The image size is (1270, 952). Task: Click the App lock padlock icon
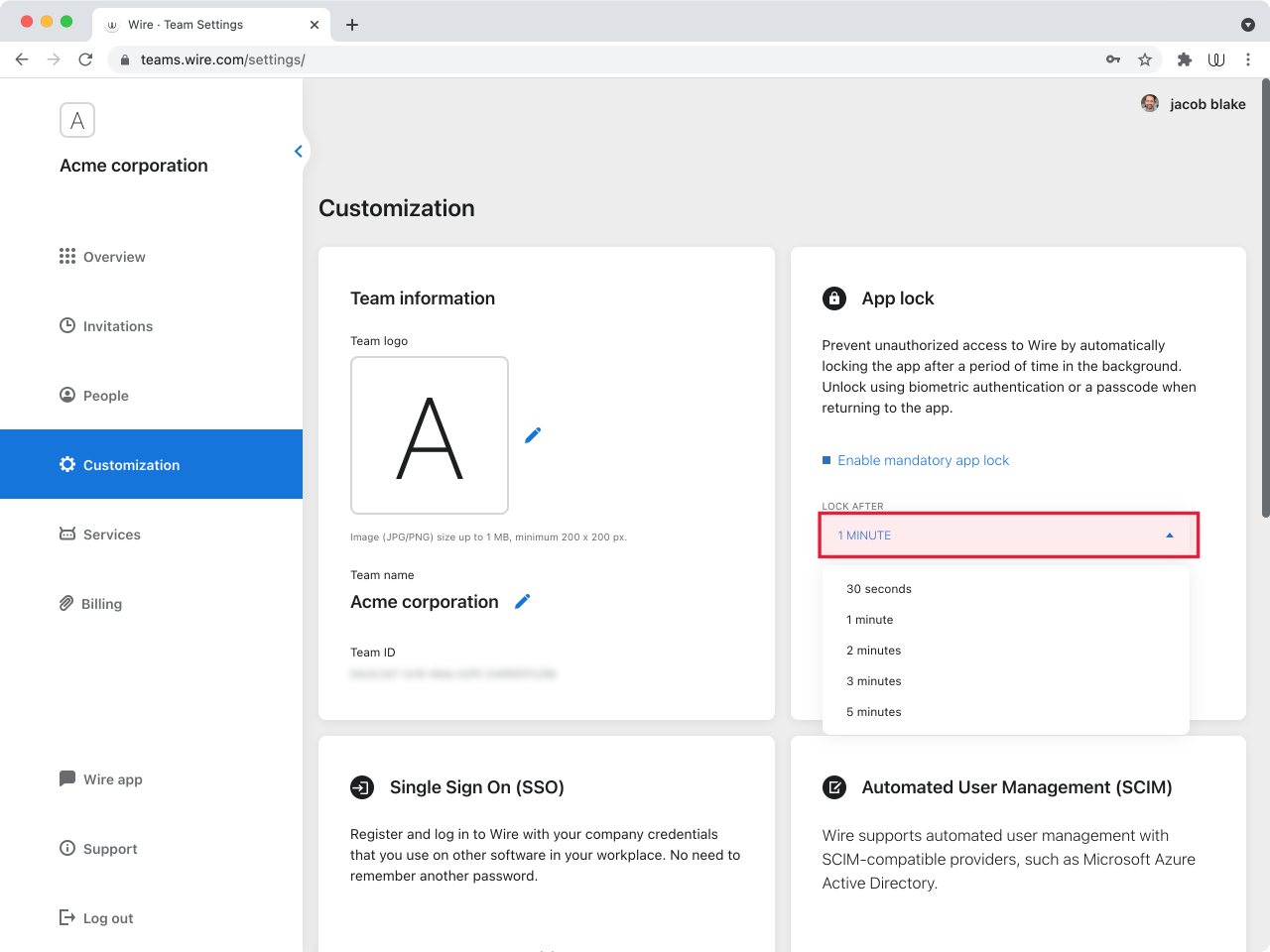[834, 298]
